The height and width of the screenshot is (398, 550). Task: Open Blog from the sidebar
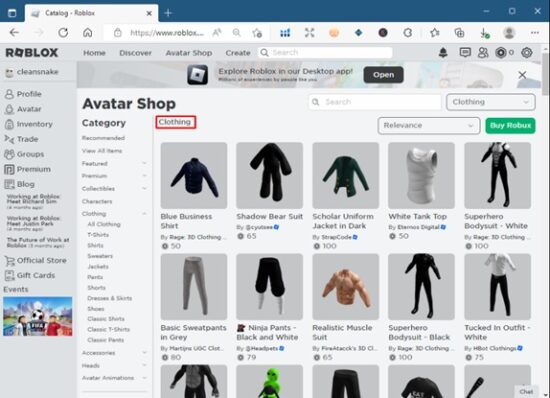point(20,184)
